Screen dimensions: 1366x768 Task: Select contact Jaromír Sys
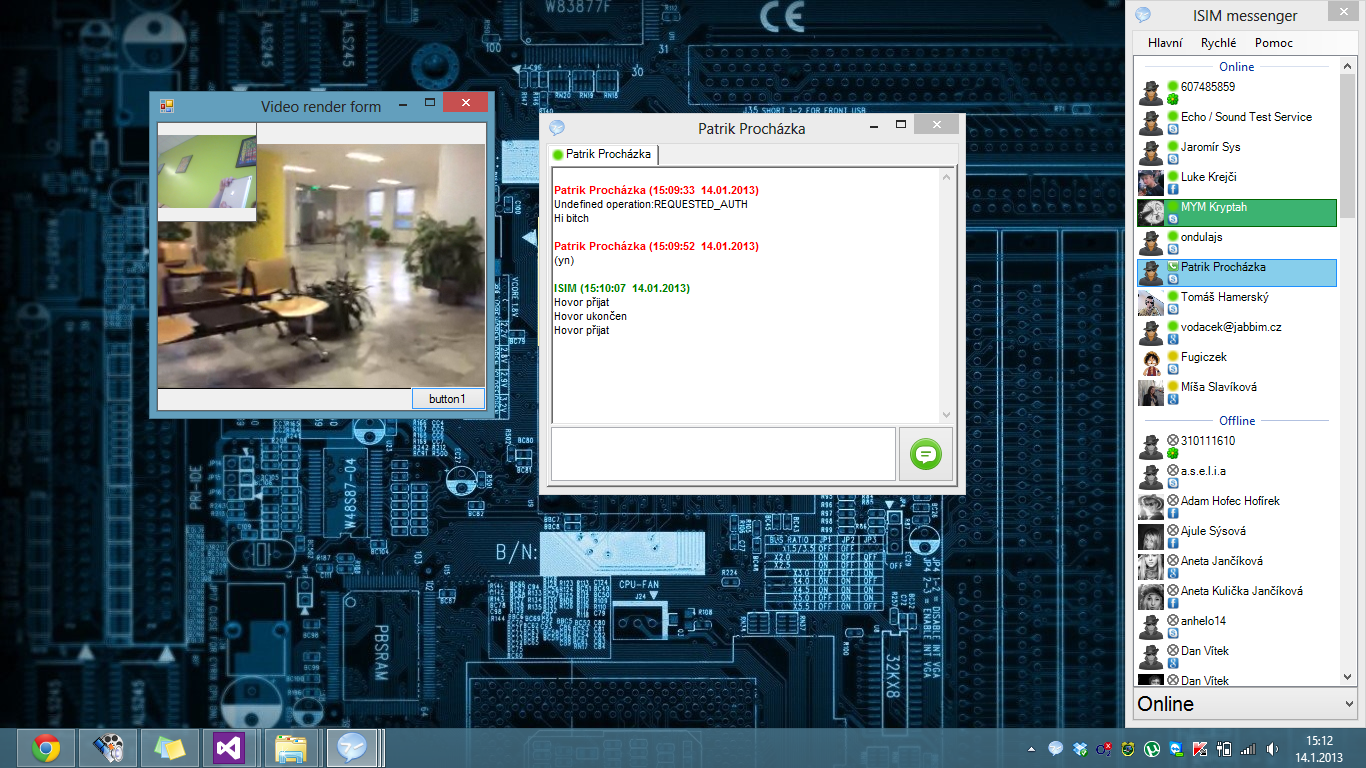click(x=1237, y=152)
